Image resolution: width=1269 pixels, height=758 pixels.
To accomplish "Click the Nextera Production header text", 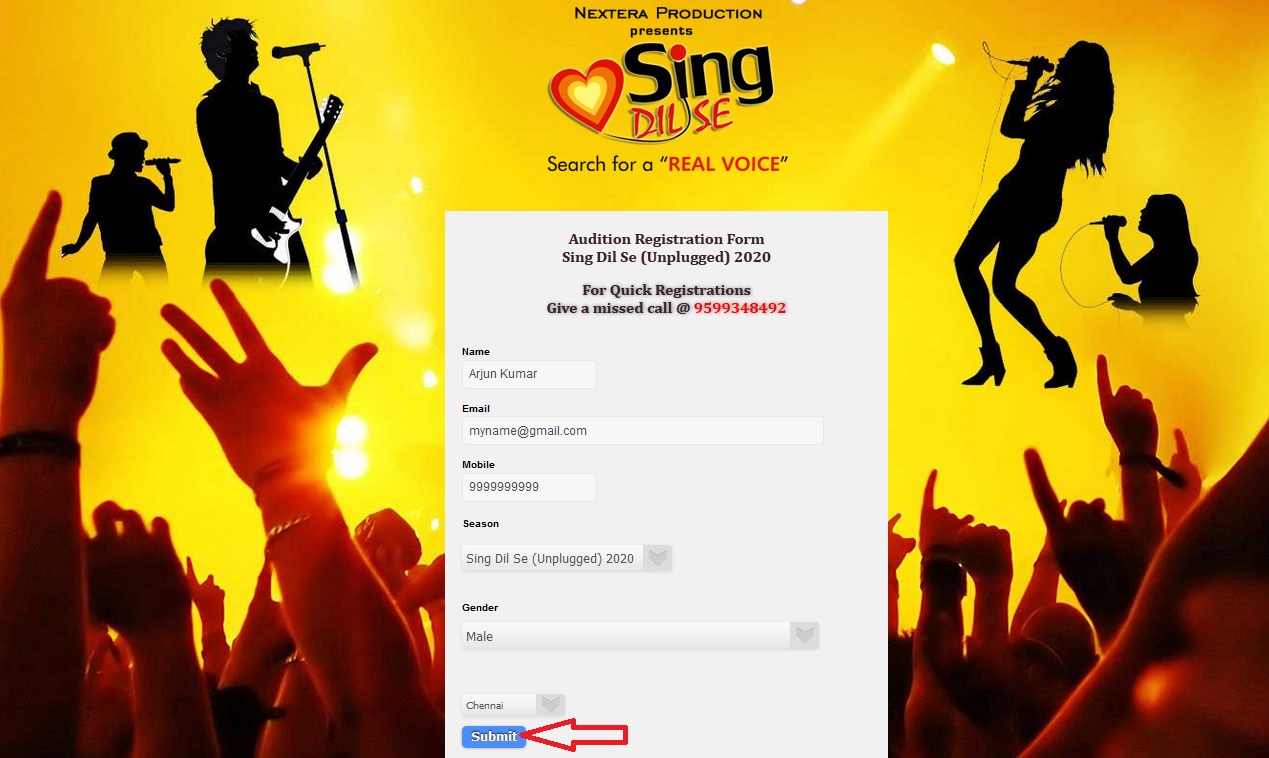I will coord(668,13).
